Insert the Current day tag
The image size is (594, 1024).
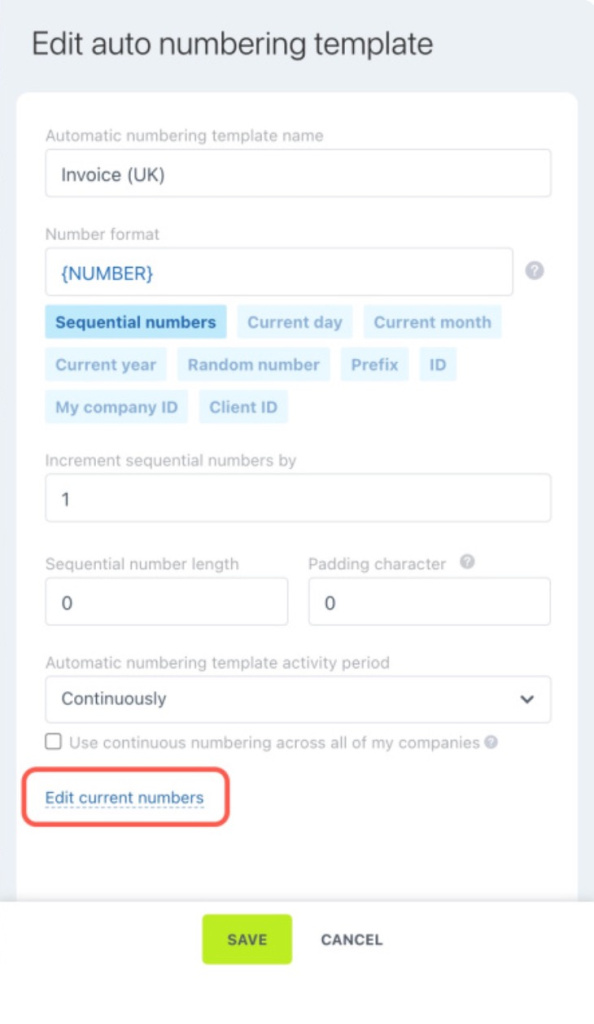coord(294,322)
